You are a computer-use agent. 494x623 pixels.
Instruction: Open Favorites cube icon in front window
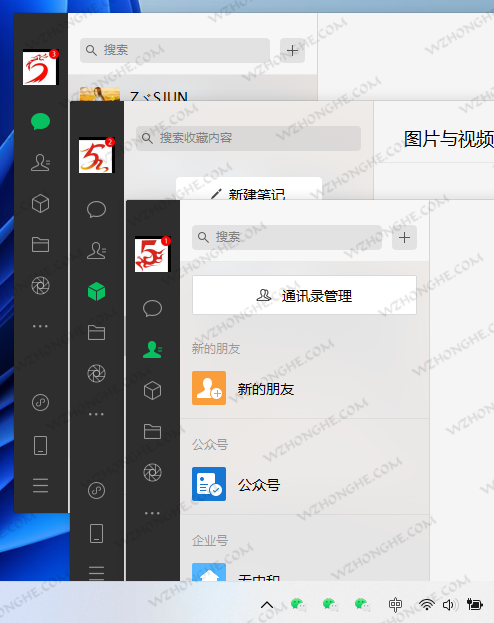tap(153, 391)
